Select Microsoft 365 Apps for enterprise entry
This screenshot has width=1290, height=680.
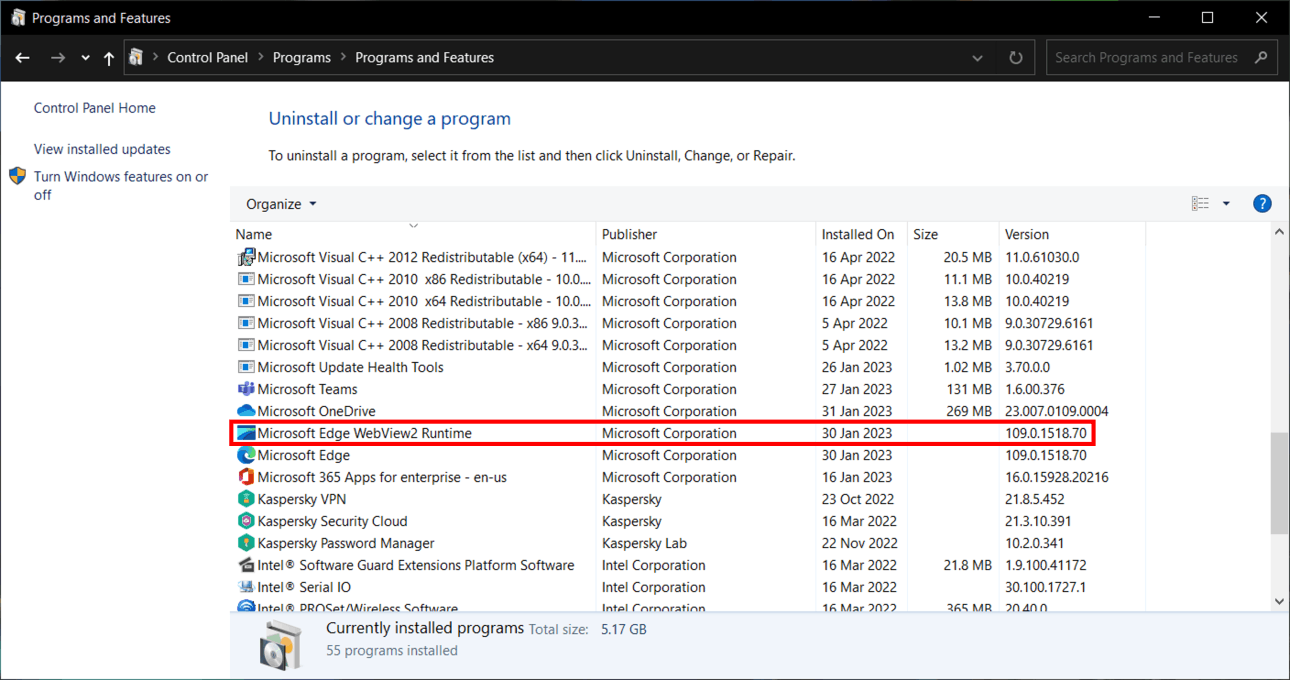(382, 477)
